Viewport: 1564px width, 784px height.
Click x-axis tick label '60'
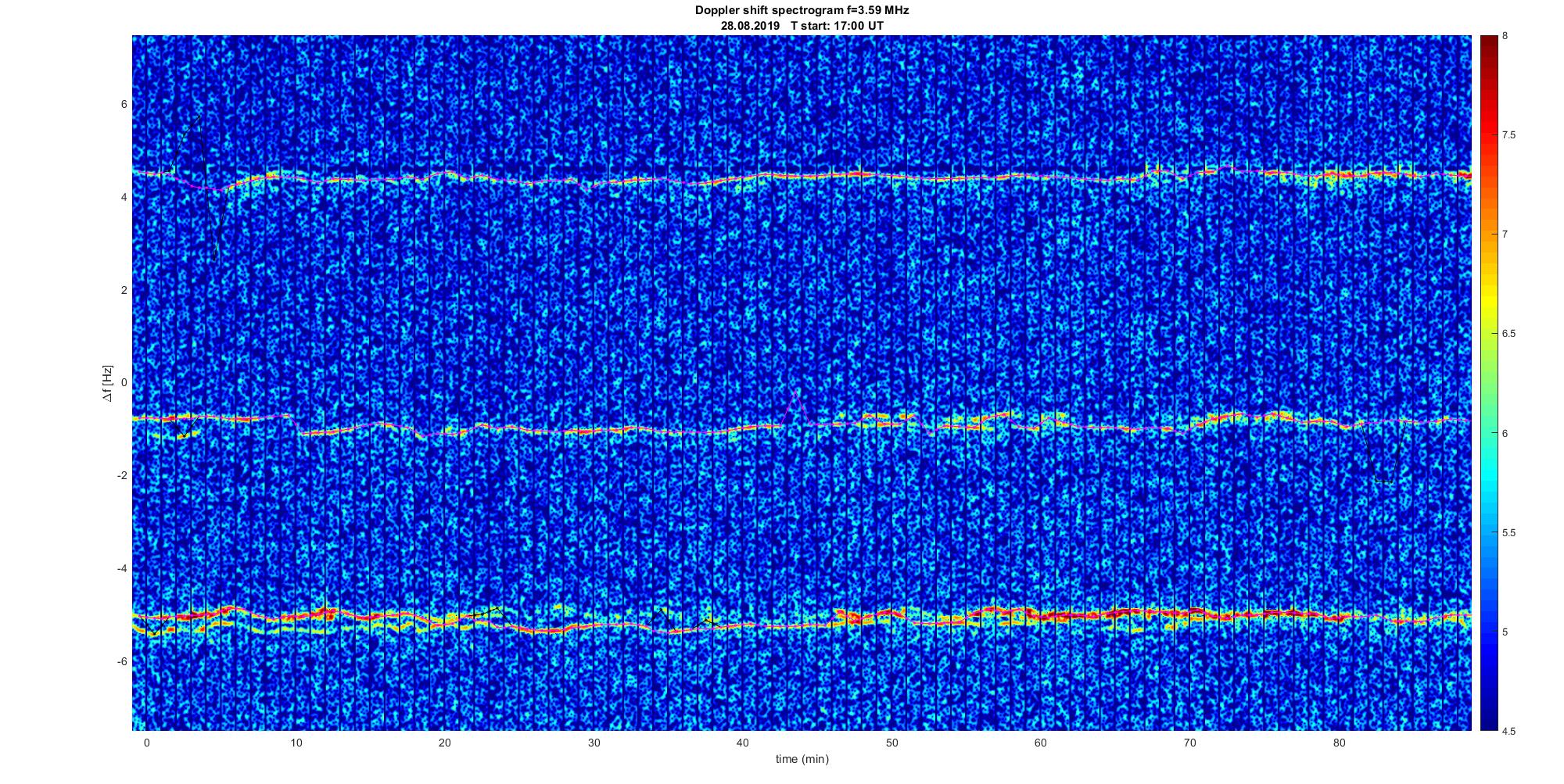(x=1041, y=743)
